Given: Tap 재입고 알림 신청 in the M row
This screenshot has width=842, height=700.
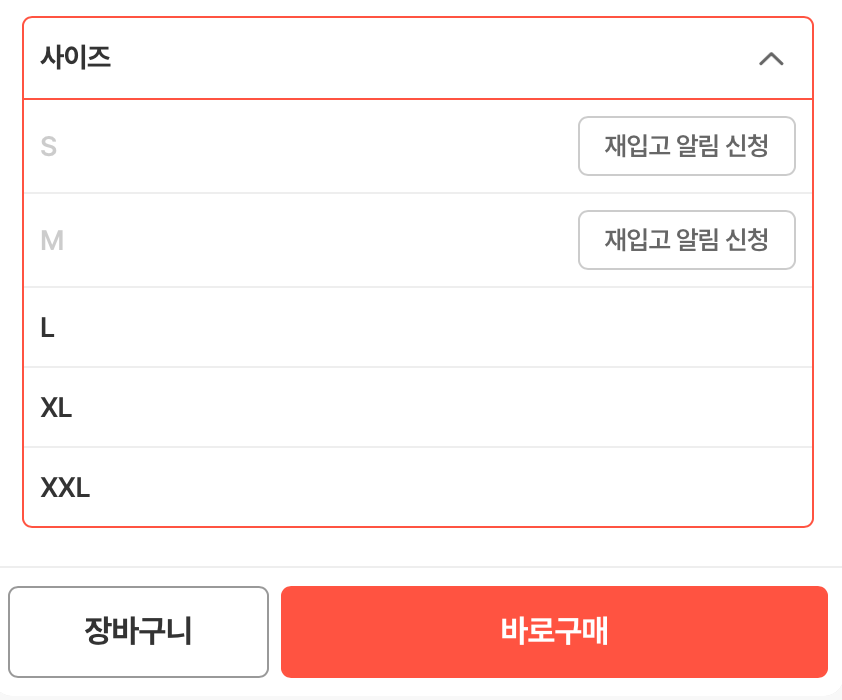Looking at the screenshot, I should (686, 240).
